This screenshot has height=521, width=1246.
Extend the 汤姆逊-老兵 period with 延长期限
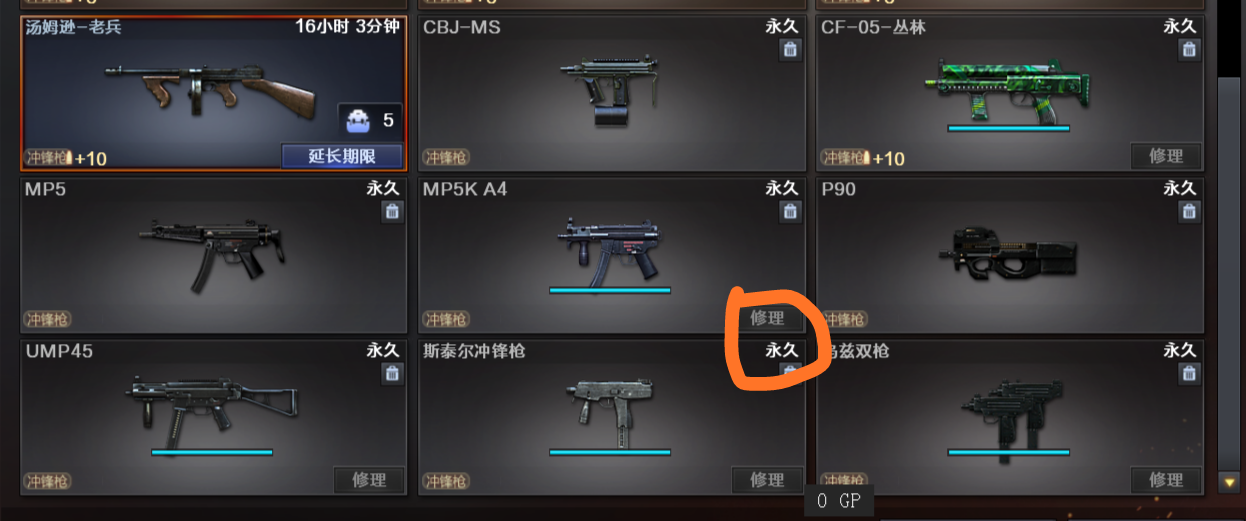342,156
